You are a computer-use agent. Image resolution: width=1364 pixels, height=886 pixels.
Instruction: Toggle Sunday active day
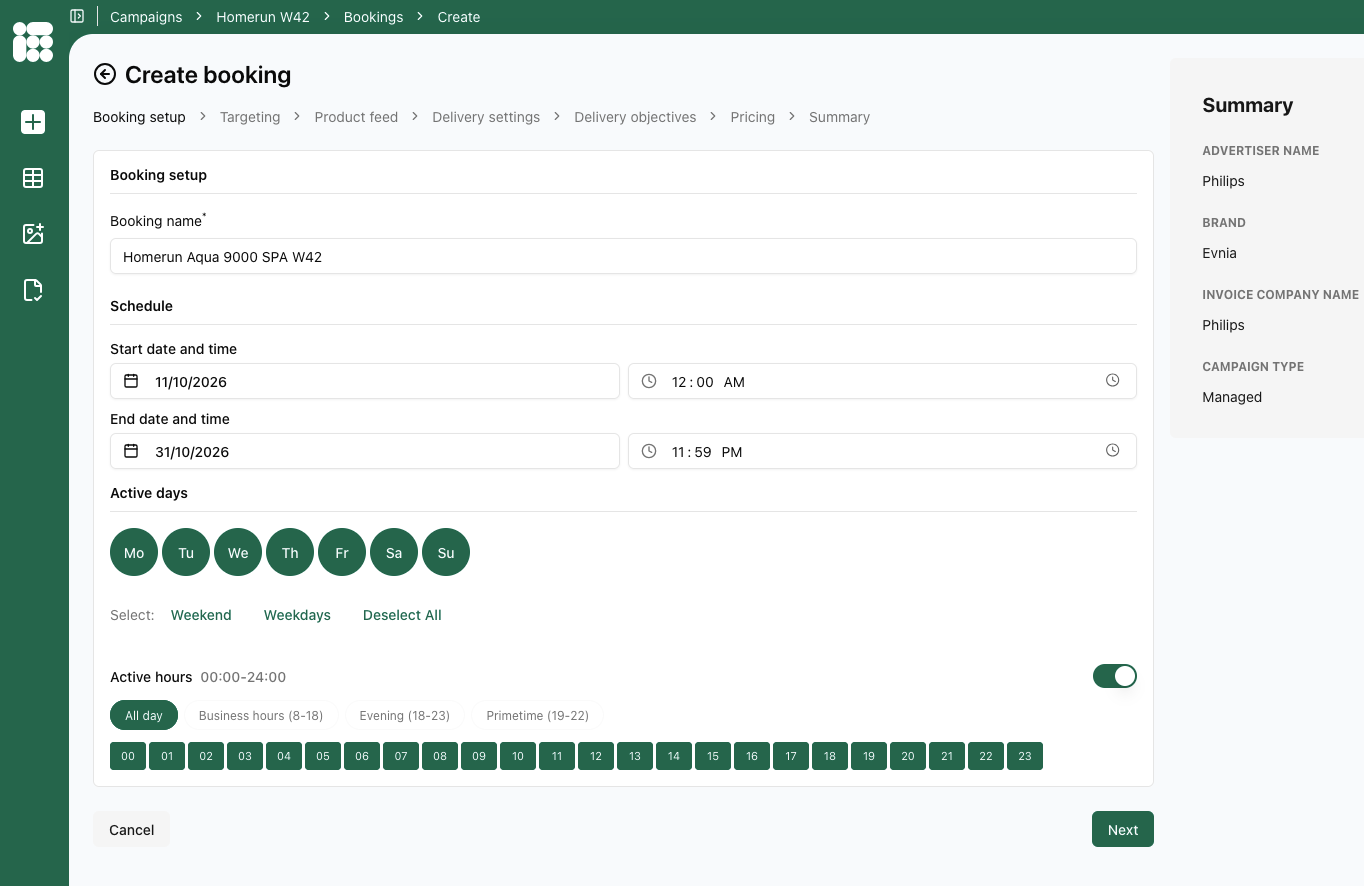tap(446, 552)
